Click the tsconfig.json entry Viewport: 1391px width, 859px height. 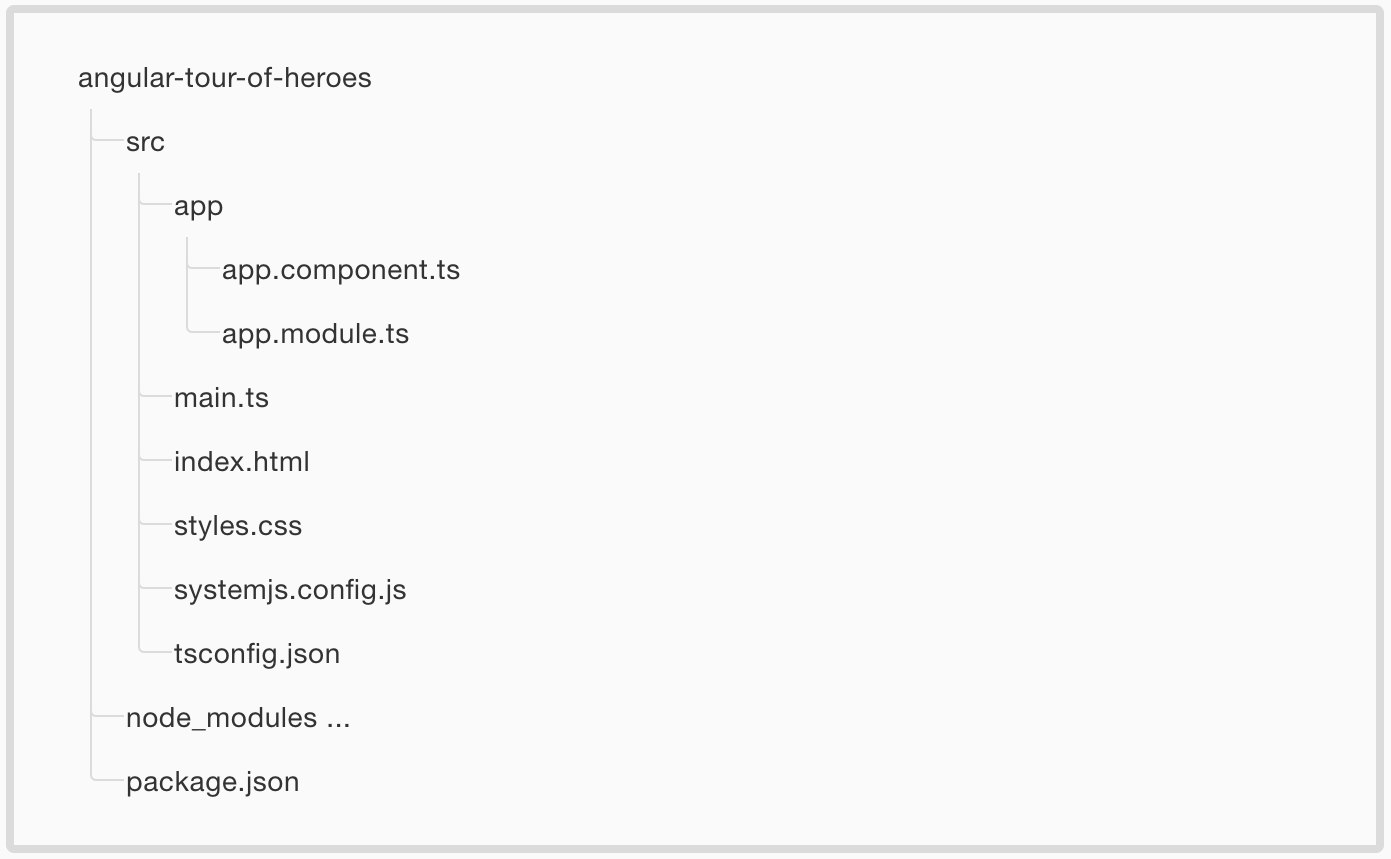pos(257,654)
